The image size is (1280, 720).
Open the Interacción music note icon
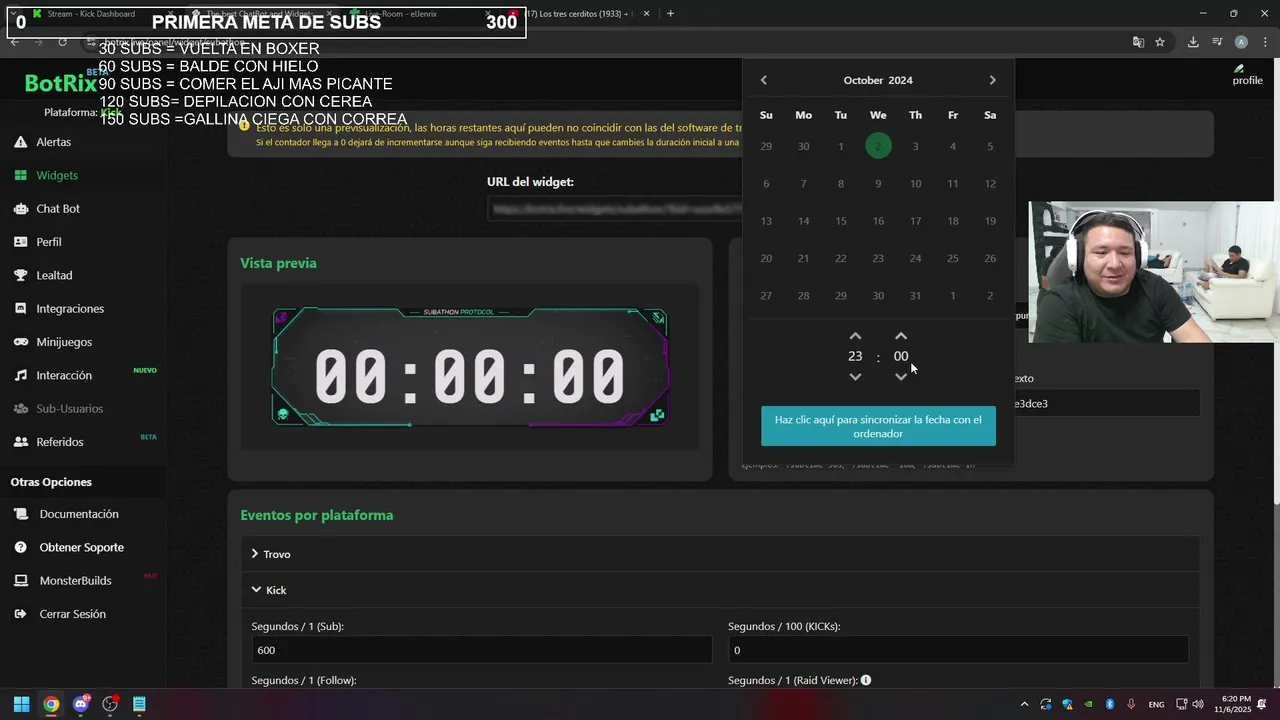[x=20, y=375]
